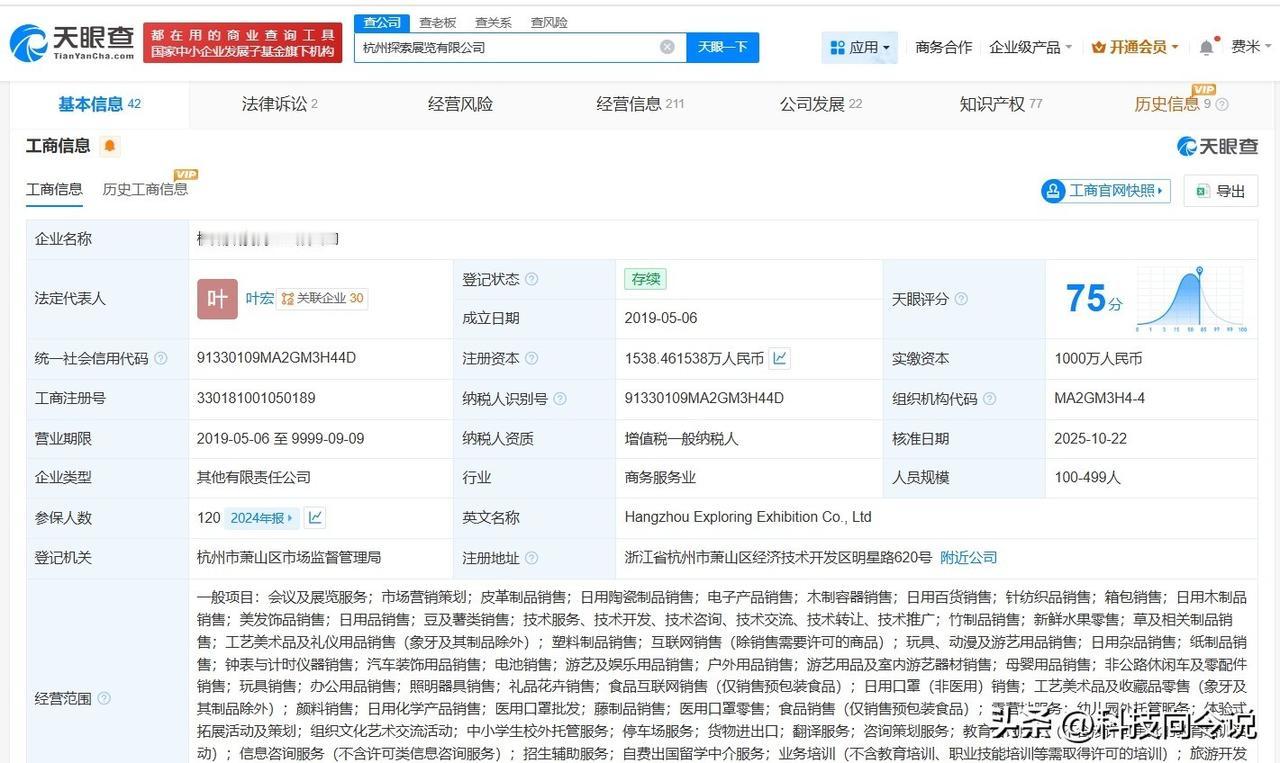
Task: Open the 附近公司 link
Action: (969, 557)
